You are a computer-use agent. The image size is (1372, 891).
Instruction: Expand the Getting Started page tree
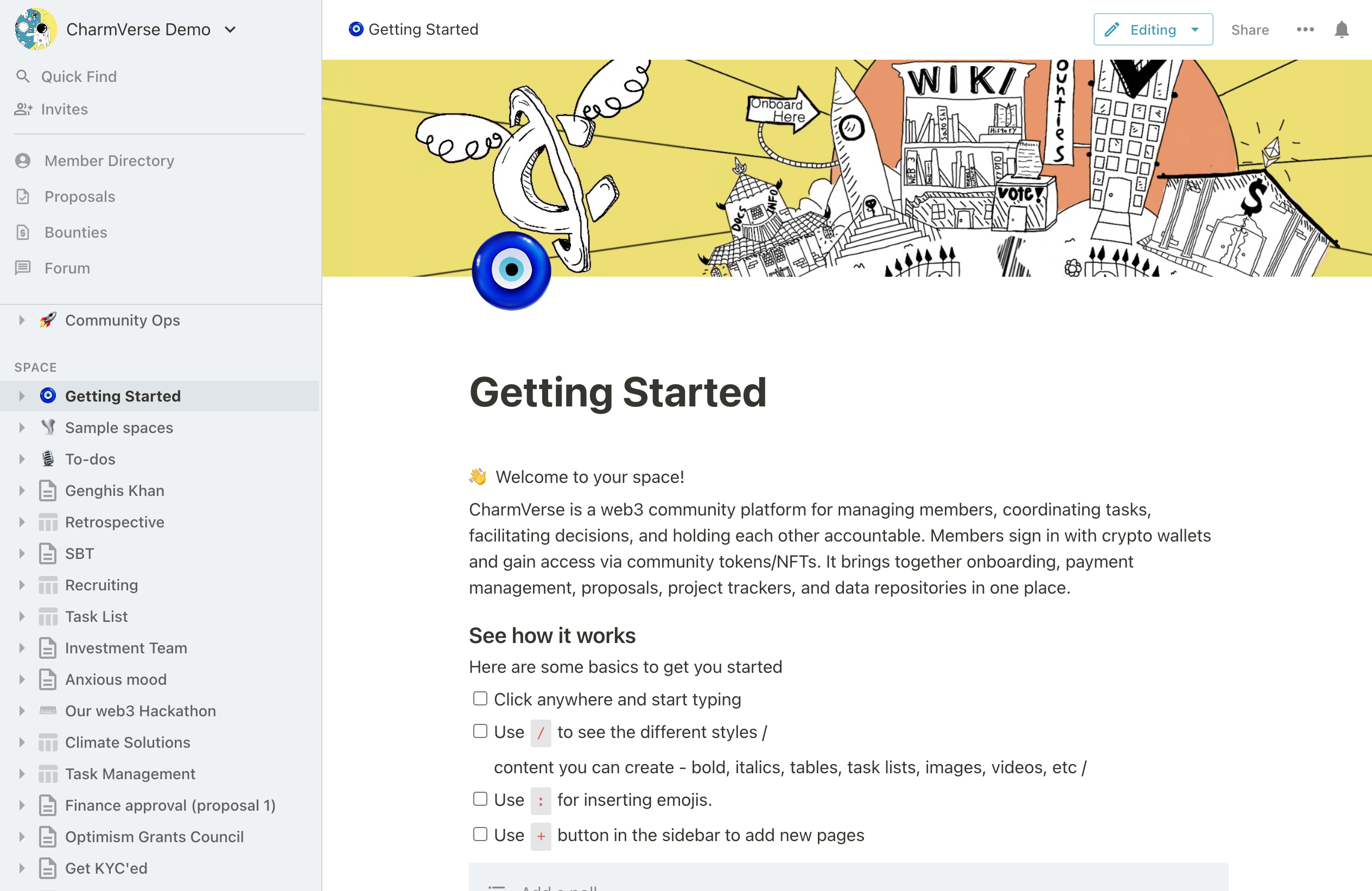point(22,396)
